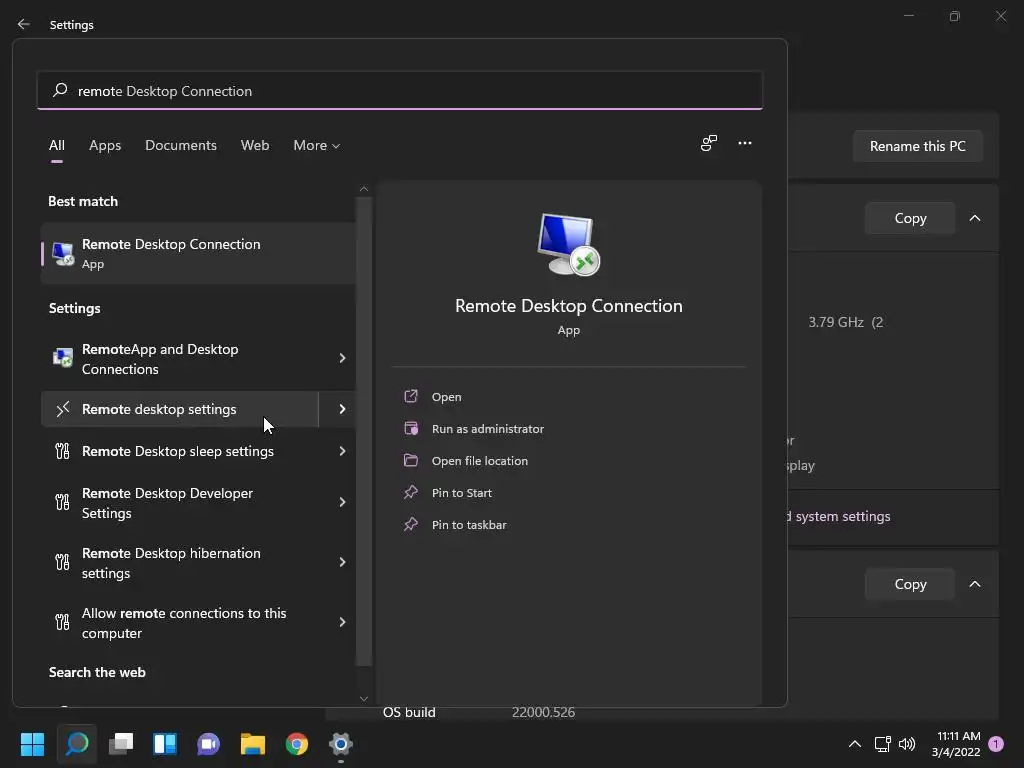Click upper Copy button in Settings
The height and width of the screenshot is (768, 1024).
click(x=910, y=218)
